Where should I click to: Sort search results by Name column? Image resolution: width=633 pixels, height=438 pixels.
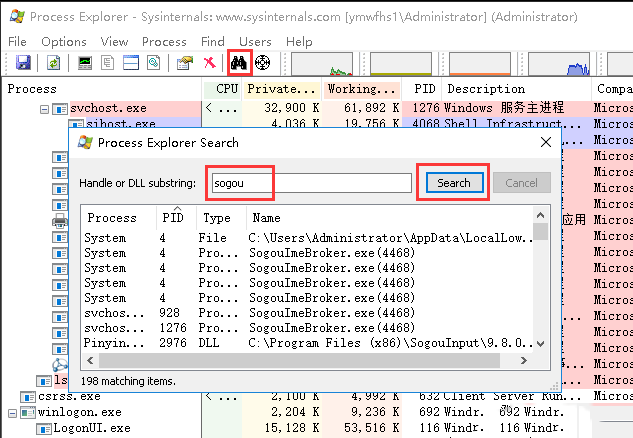pyautogui.click(x=390, y=218)
